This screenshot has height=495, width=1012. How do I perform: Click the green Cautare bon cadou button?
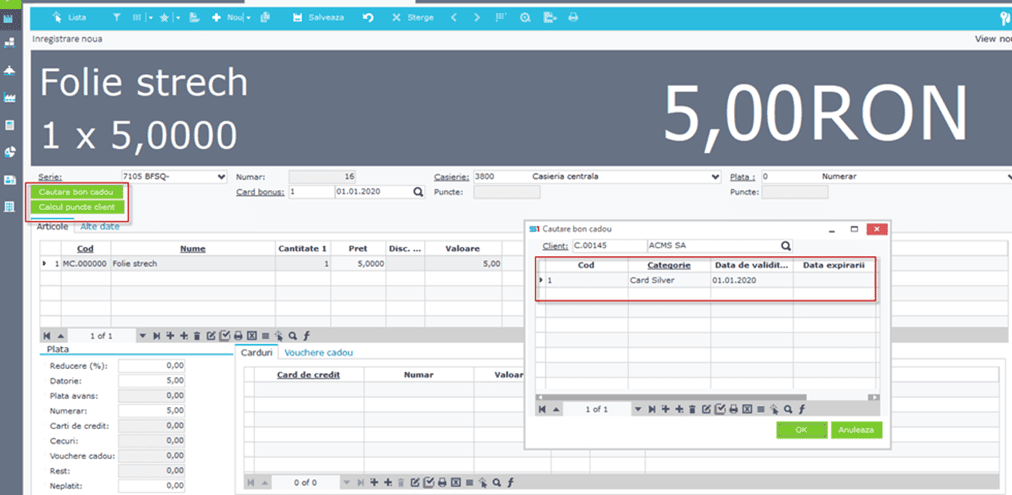76,191
